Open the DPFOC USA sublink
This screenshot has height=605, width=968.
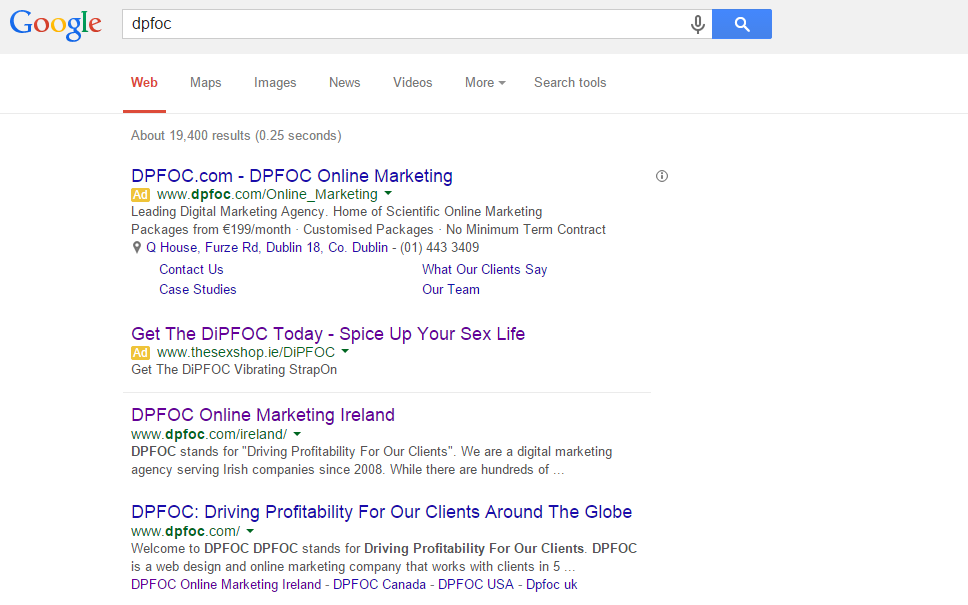tap(476, 585)
